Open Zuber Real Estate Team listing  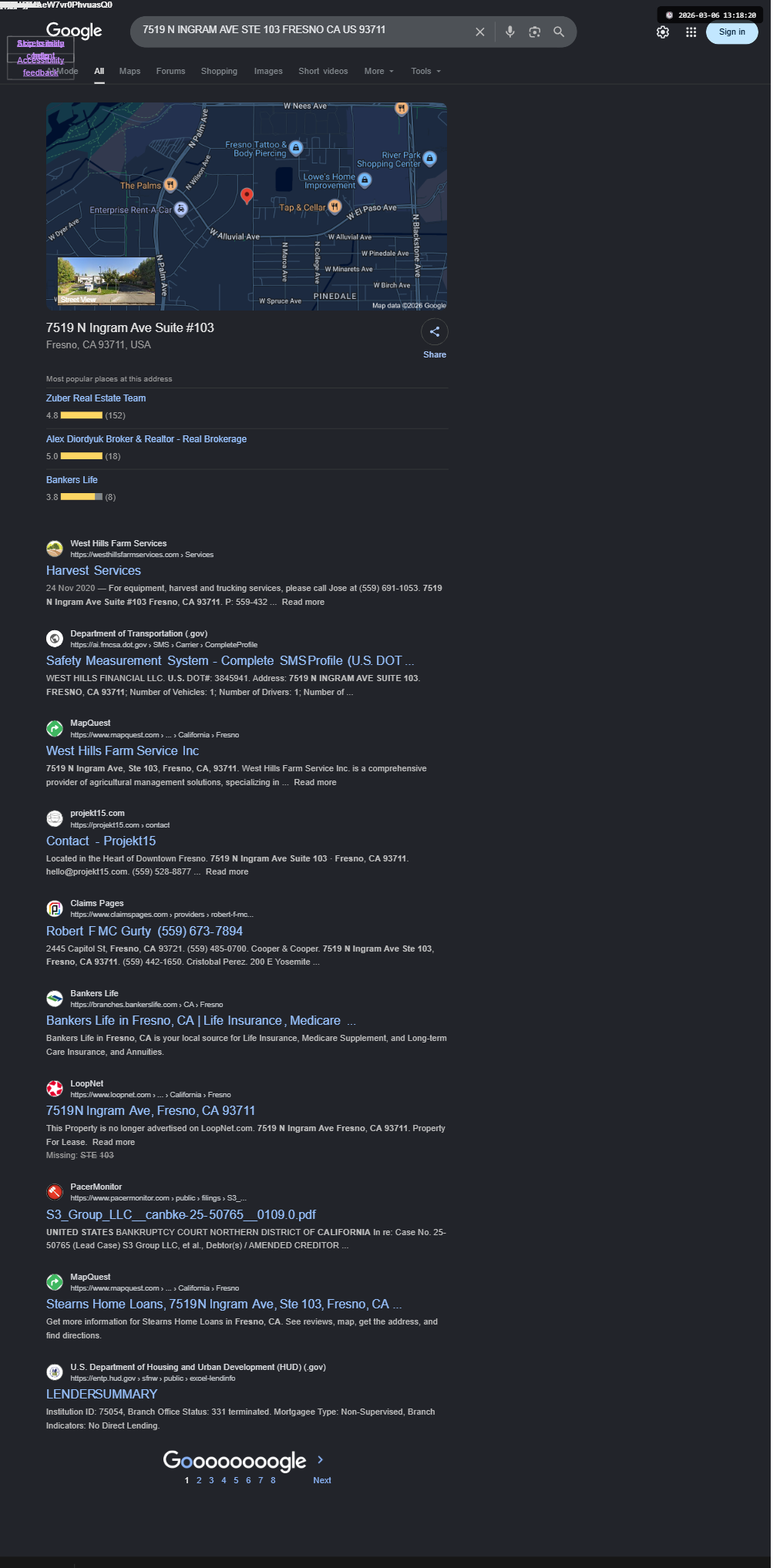96,398
